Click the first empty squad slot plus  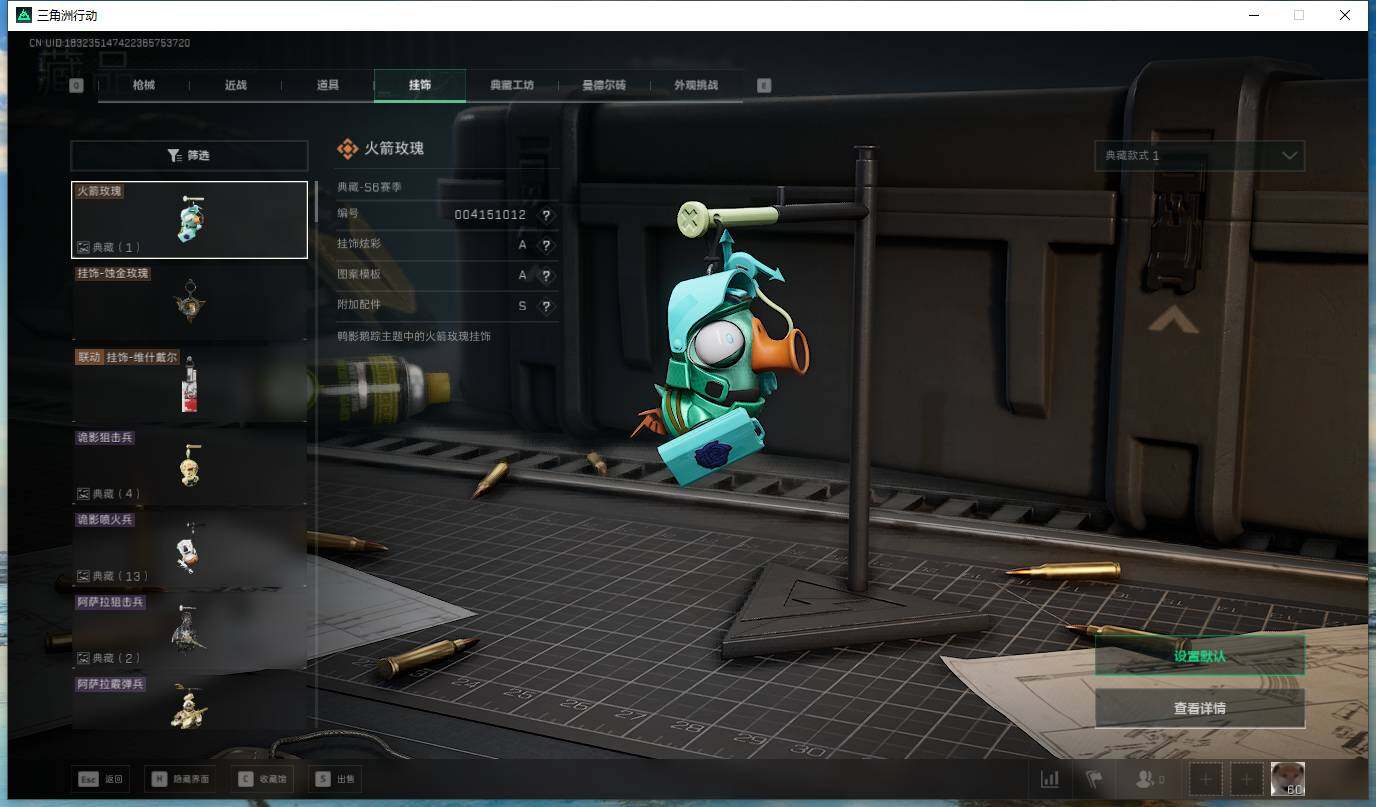[1206, 779]
